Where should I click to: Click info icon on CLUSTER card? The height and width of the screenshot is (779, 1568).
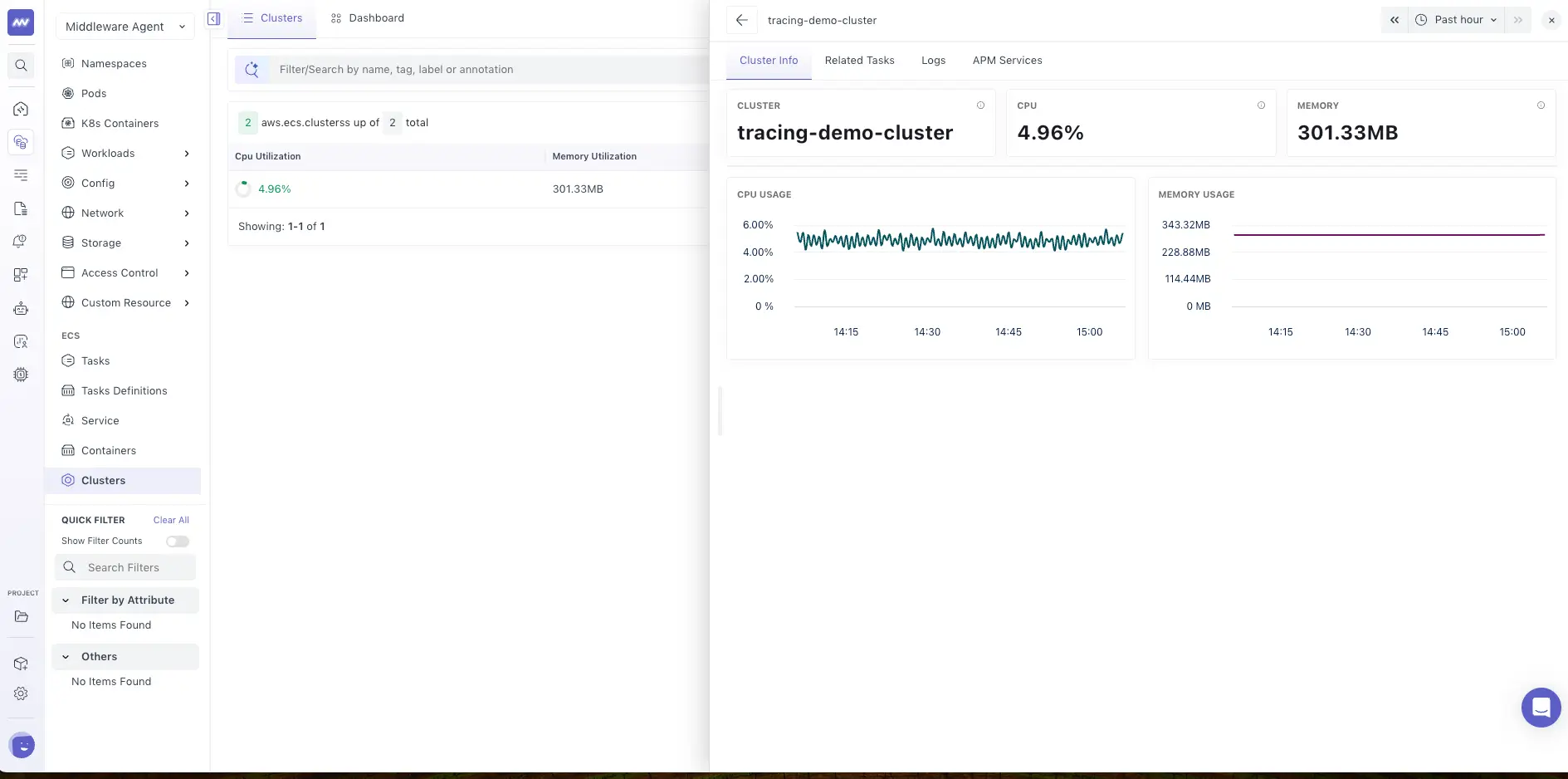point(980,105)
